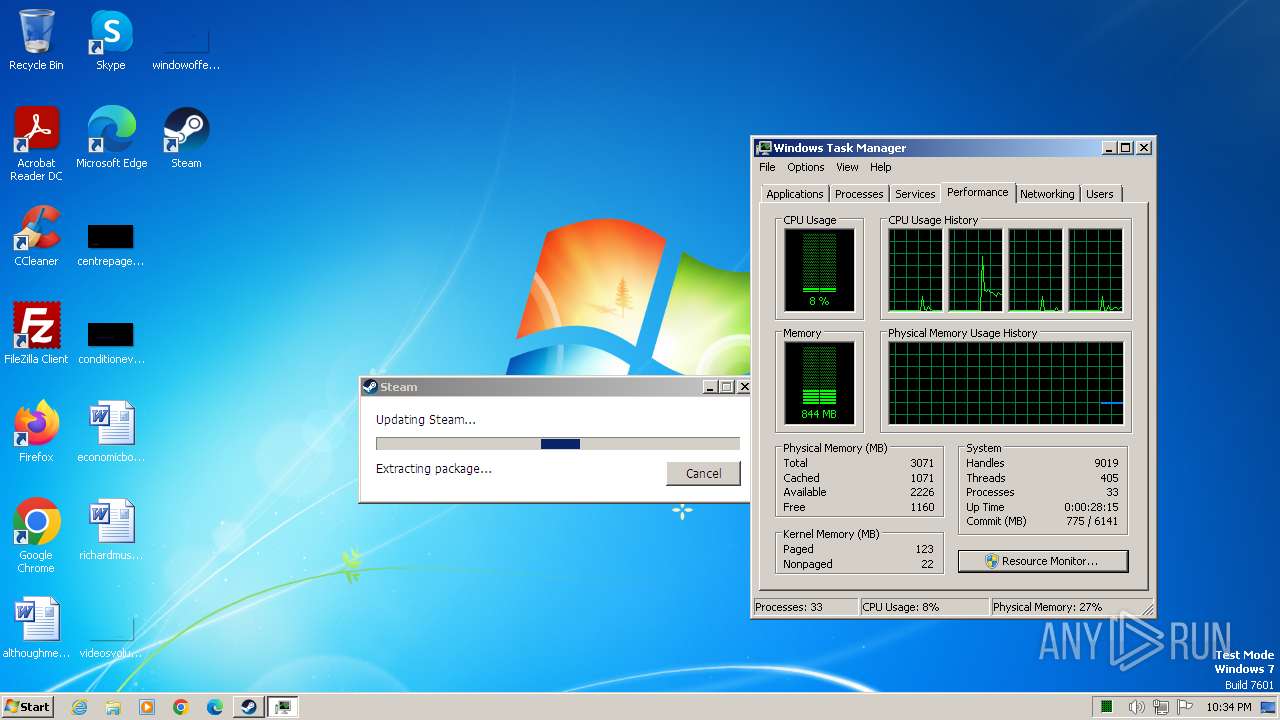Switch to the Processes tab

tap(859, 194)
